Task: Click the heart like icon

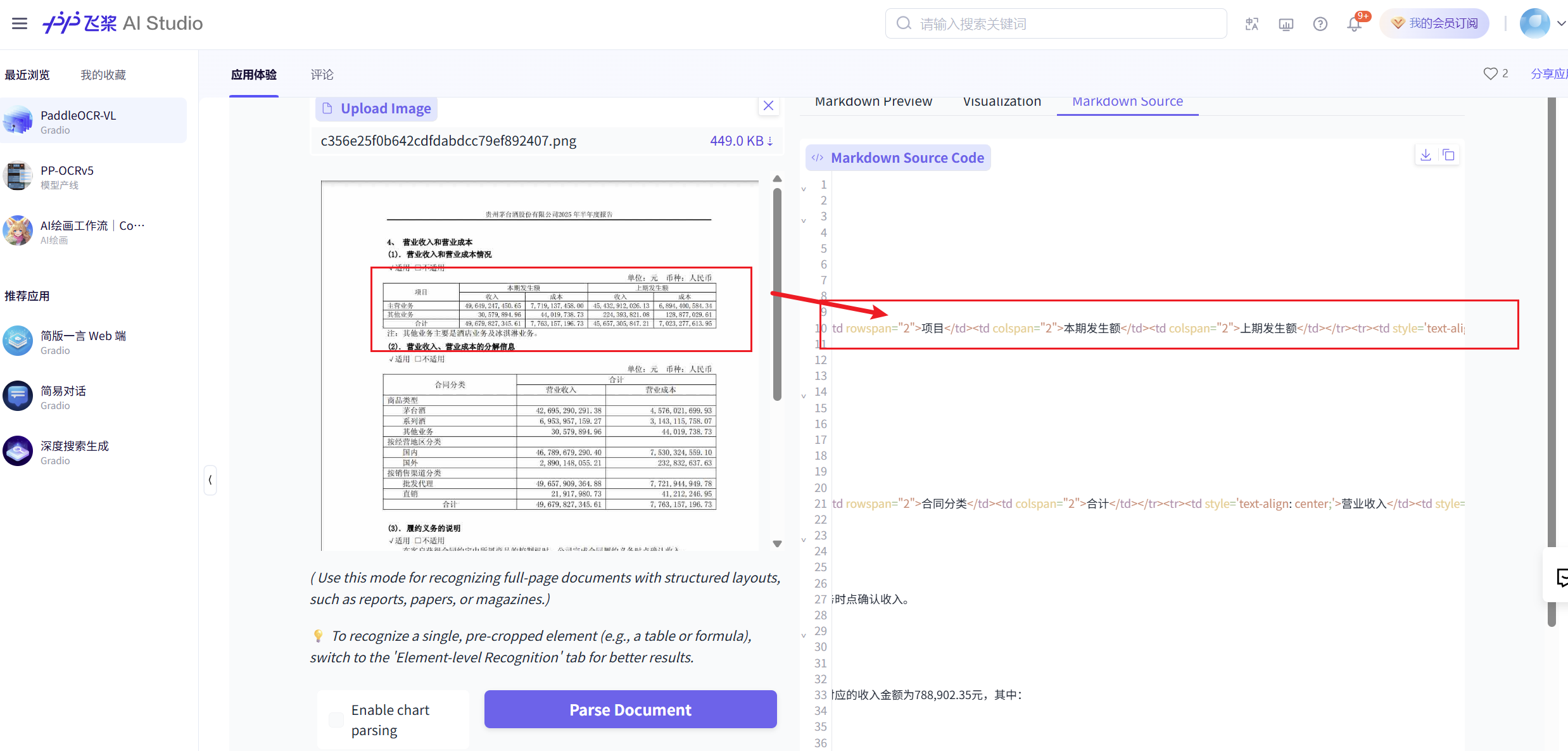Action: coord(1490,73)
